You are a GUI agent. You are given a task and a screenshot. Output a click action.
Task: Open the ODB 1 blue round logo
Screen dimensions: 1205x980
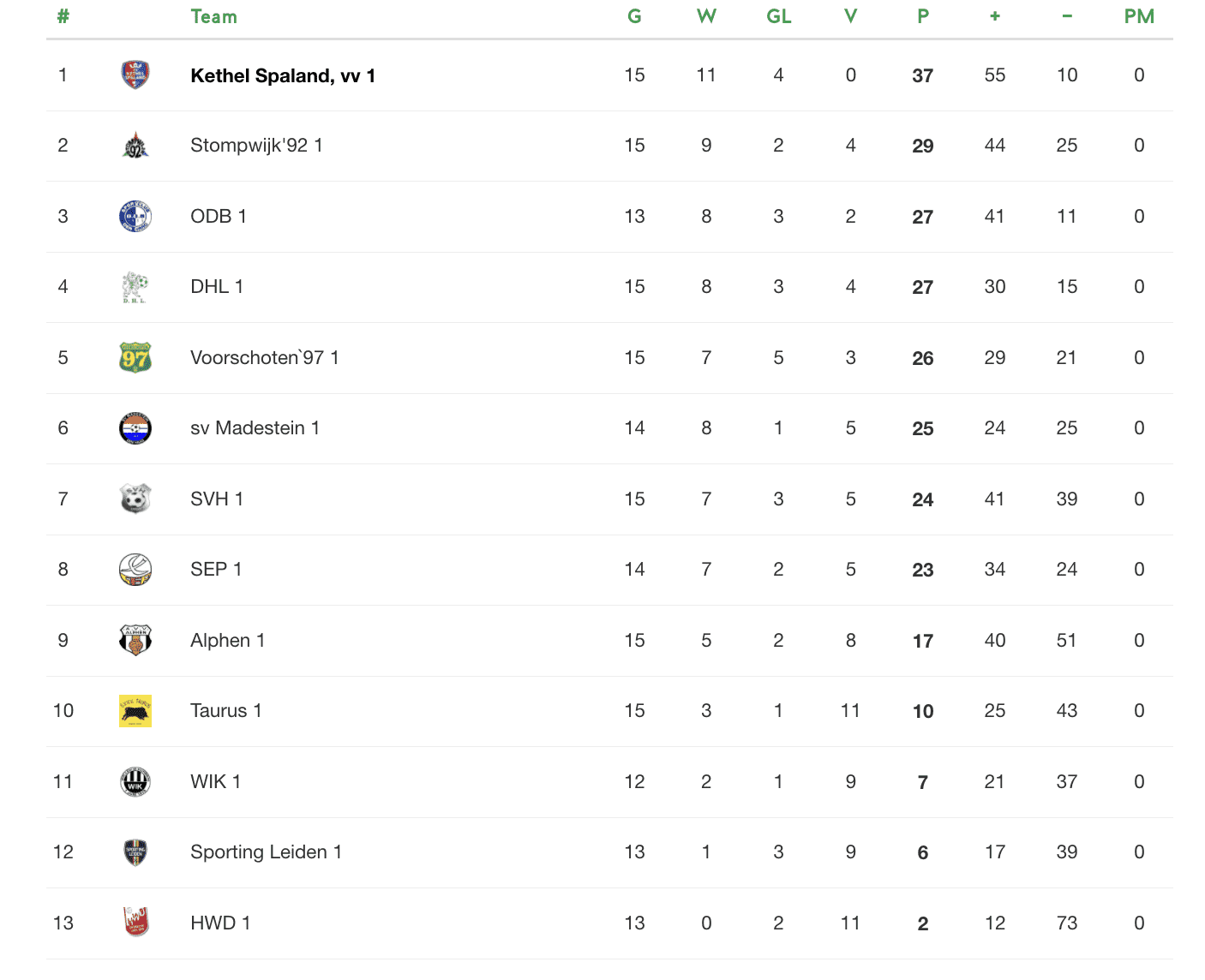pos(135,217)
